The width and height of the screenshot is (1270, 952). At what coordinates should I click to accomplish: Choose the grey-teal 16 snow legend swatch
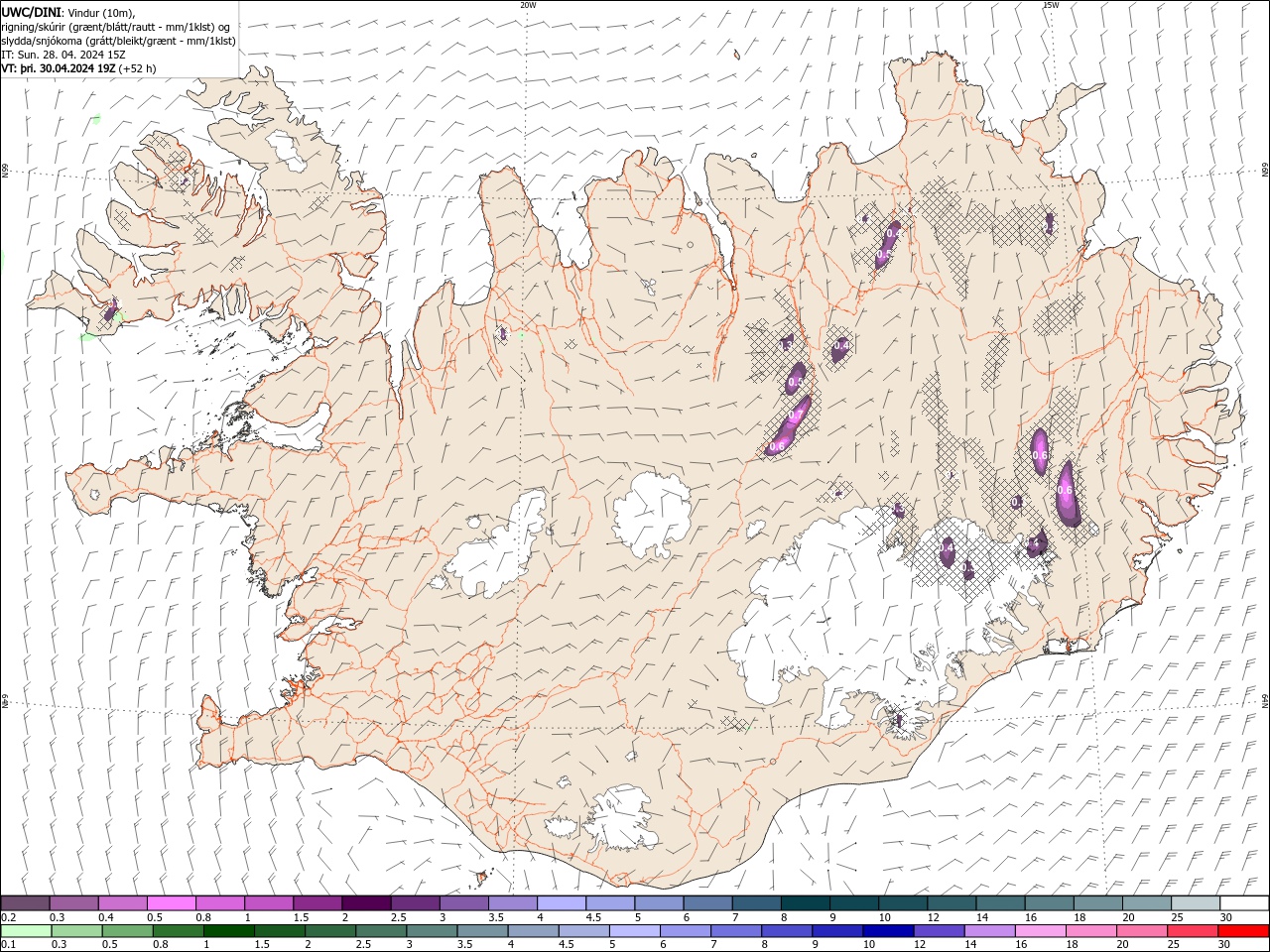coord(1050,903)
